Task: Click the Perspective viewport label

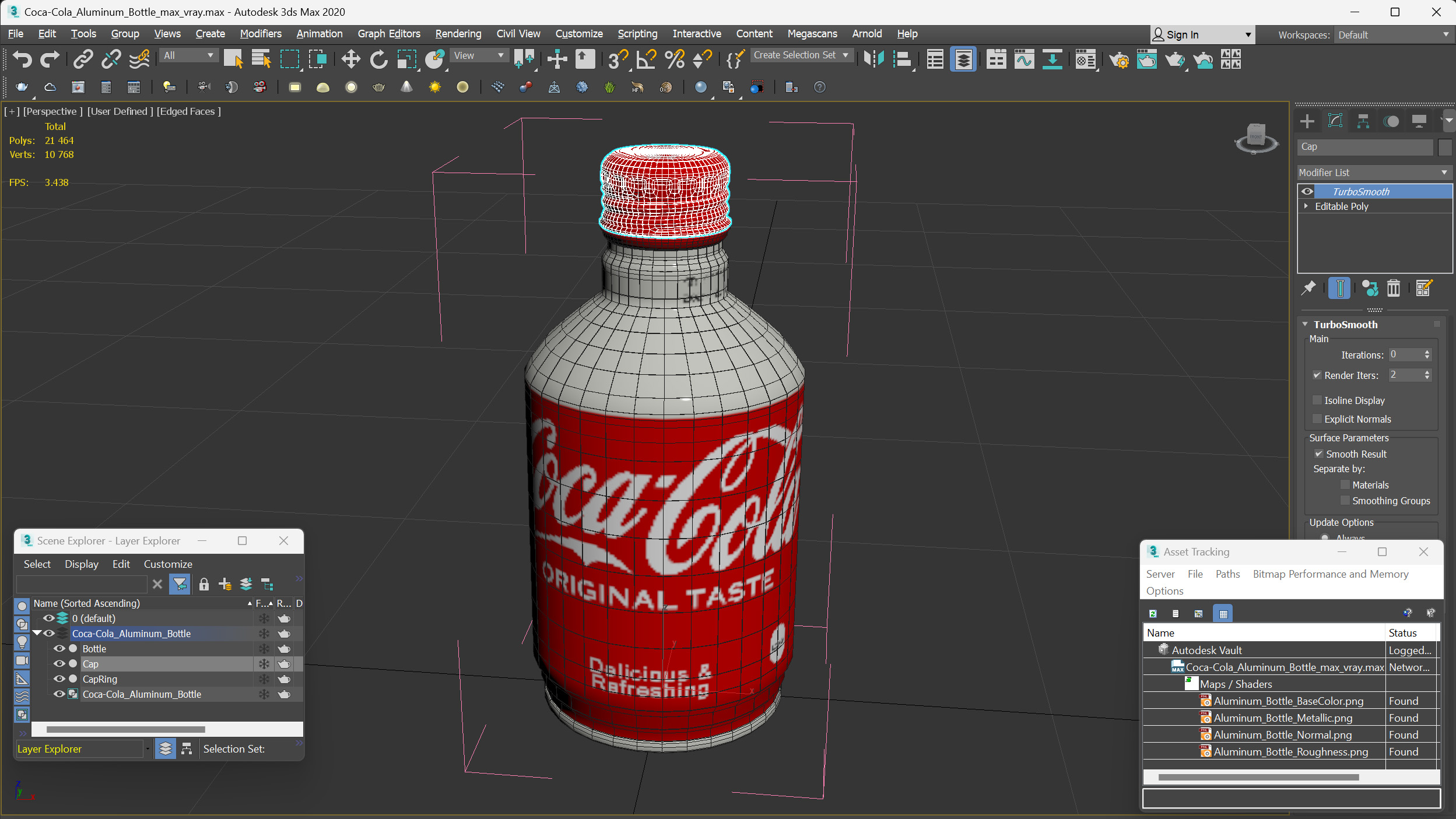Action: (x=52, y=111)
